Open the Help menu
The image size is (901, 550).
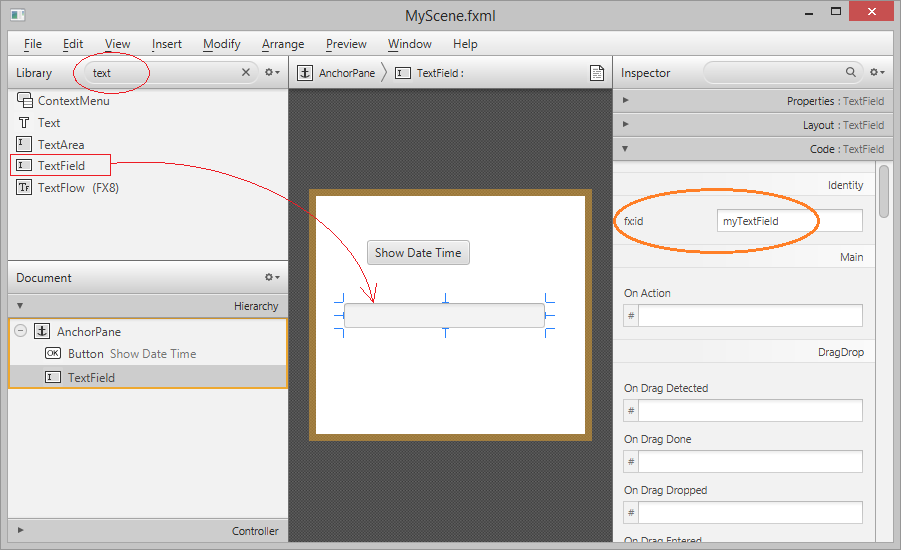[x=465, y=44]
